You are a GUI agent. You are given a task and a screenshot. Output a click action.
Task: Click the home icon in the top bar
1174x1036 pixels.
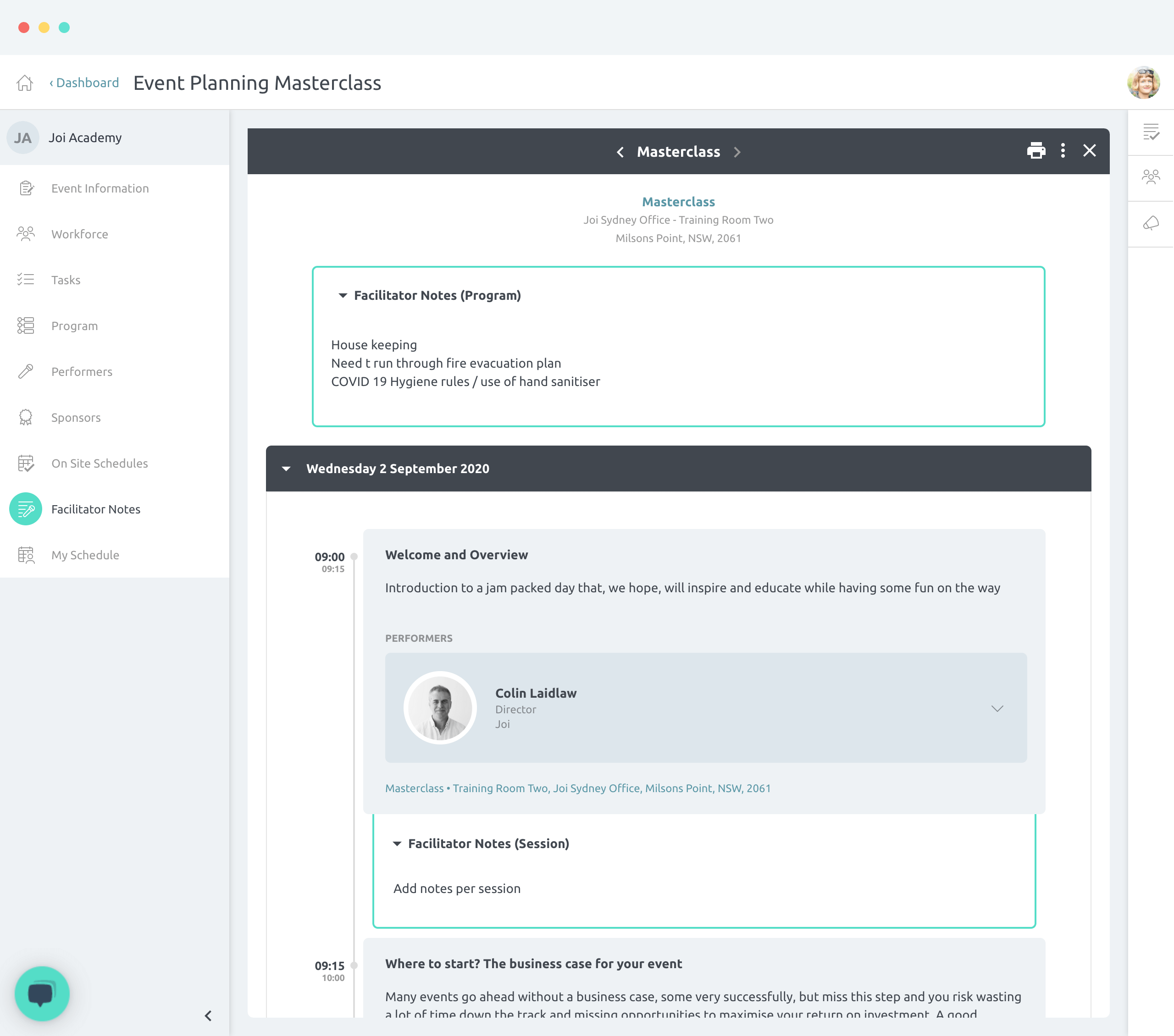click(x=25, y=83)
